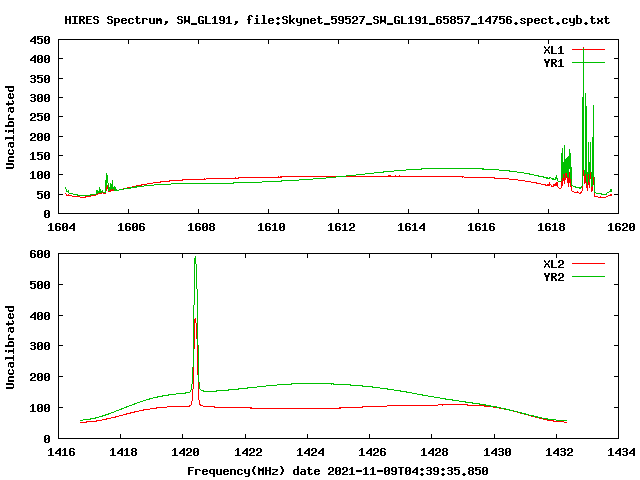Click the bottom plot's 300 y-axis label
Screen dimensions: 640x480
point(40,346)
